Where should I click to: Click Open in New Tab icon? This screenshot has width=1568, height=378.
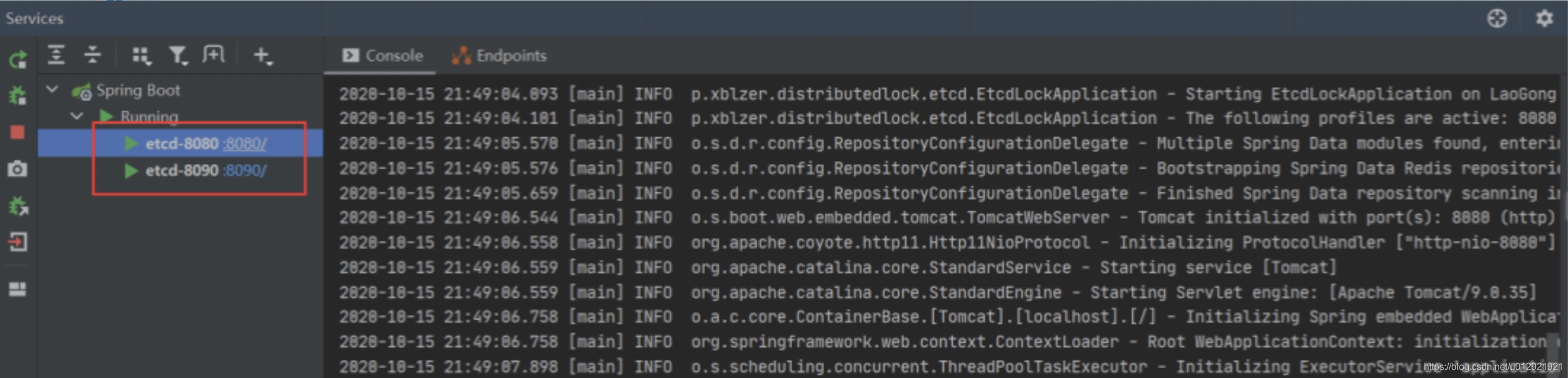click(213, 55)
